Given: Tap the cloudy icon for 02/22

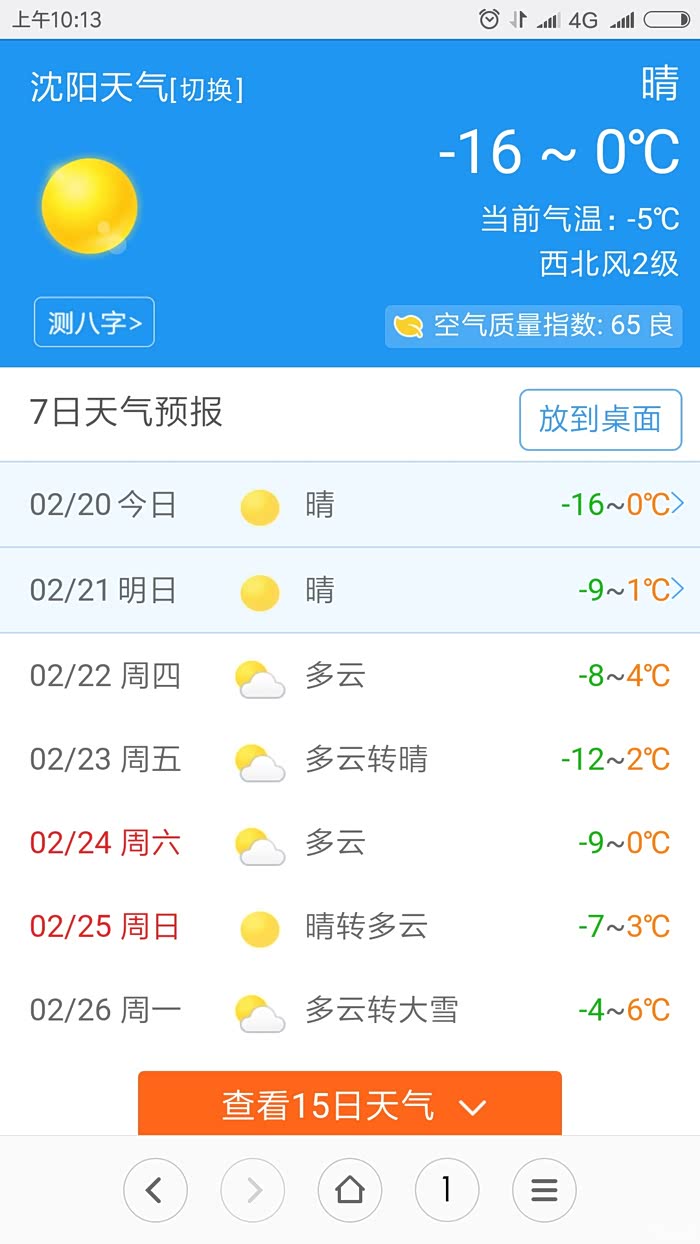Looking at the screenshot, I should pyautogui.click(x=259, y=678).
